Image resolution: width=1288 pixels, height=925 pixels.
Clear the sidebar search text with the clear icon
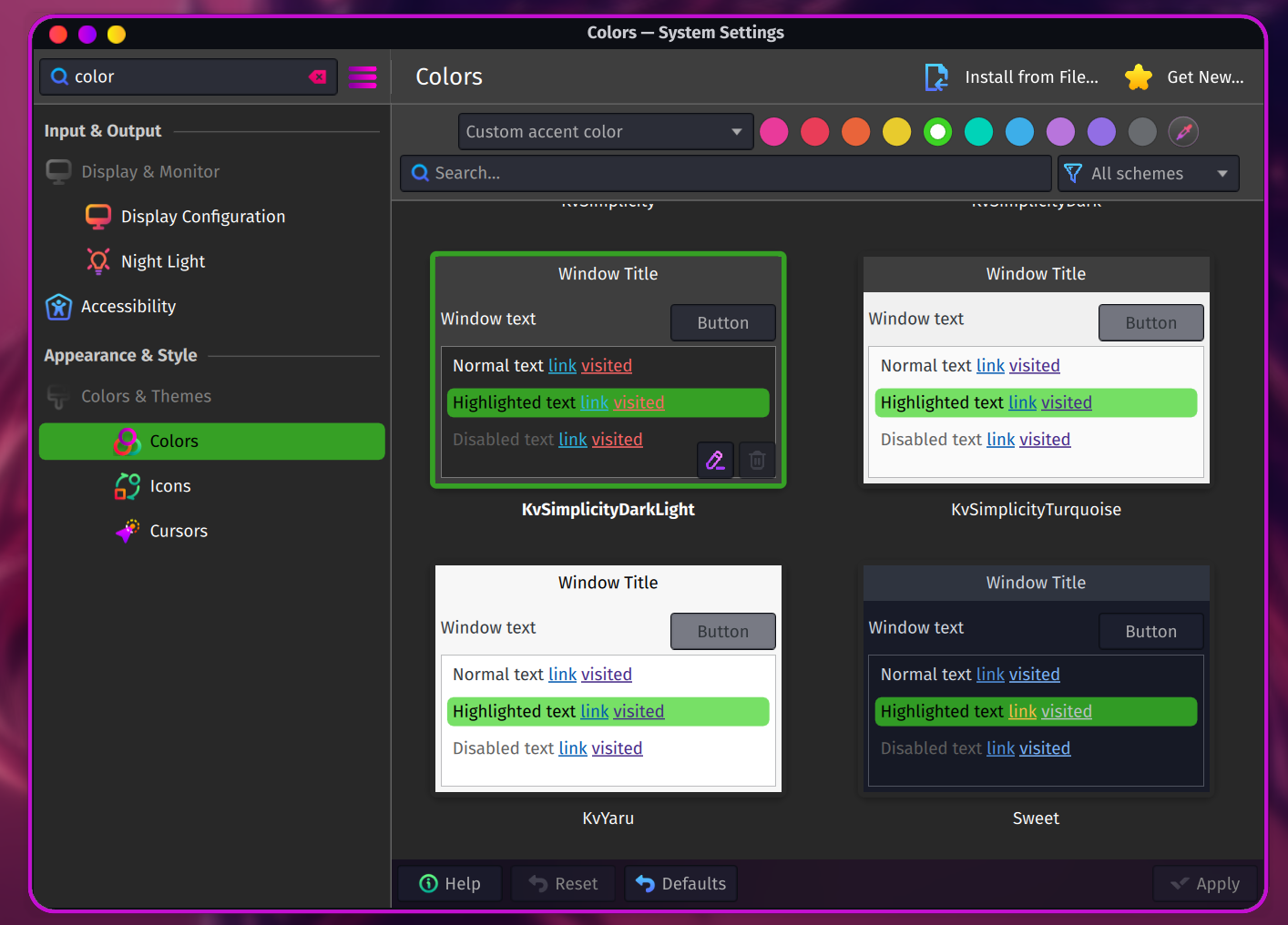pyautogui.click(x=318, y=77)
